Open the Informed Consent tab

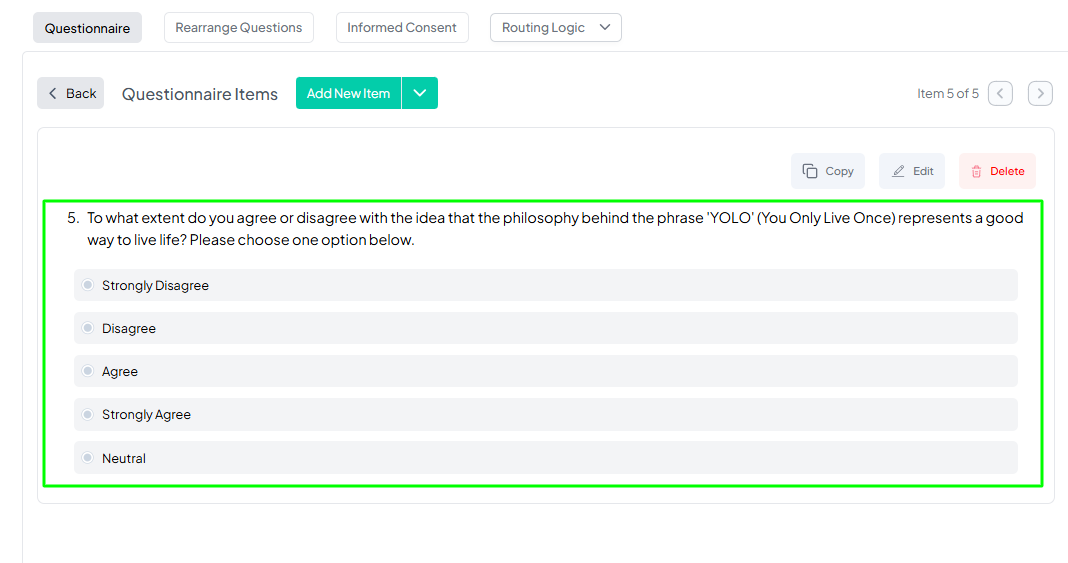point(402,28)
